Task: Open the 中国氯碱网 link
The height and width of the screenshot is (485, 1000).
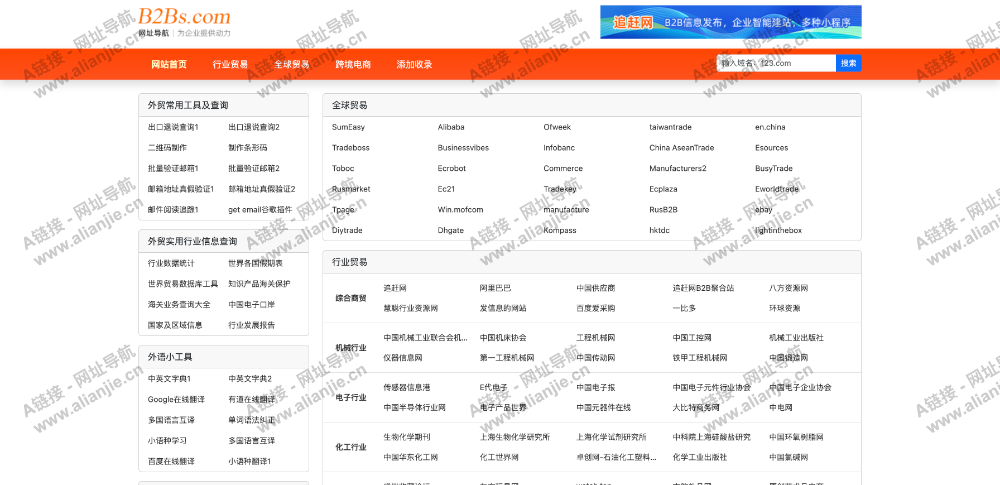Action: point(788,458)
